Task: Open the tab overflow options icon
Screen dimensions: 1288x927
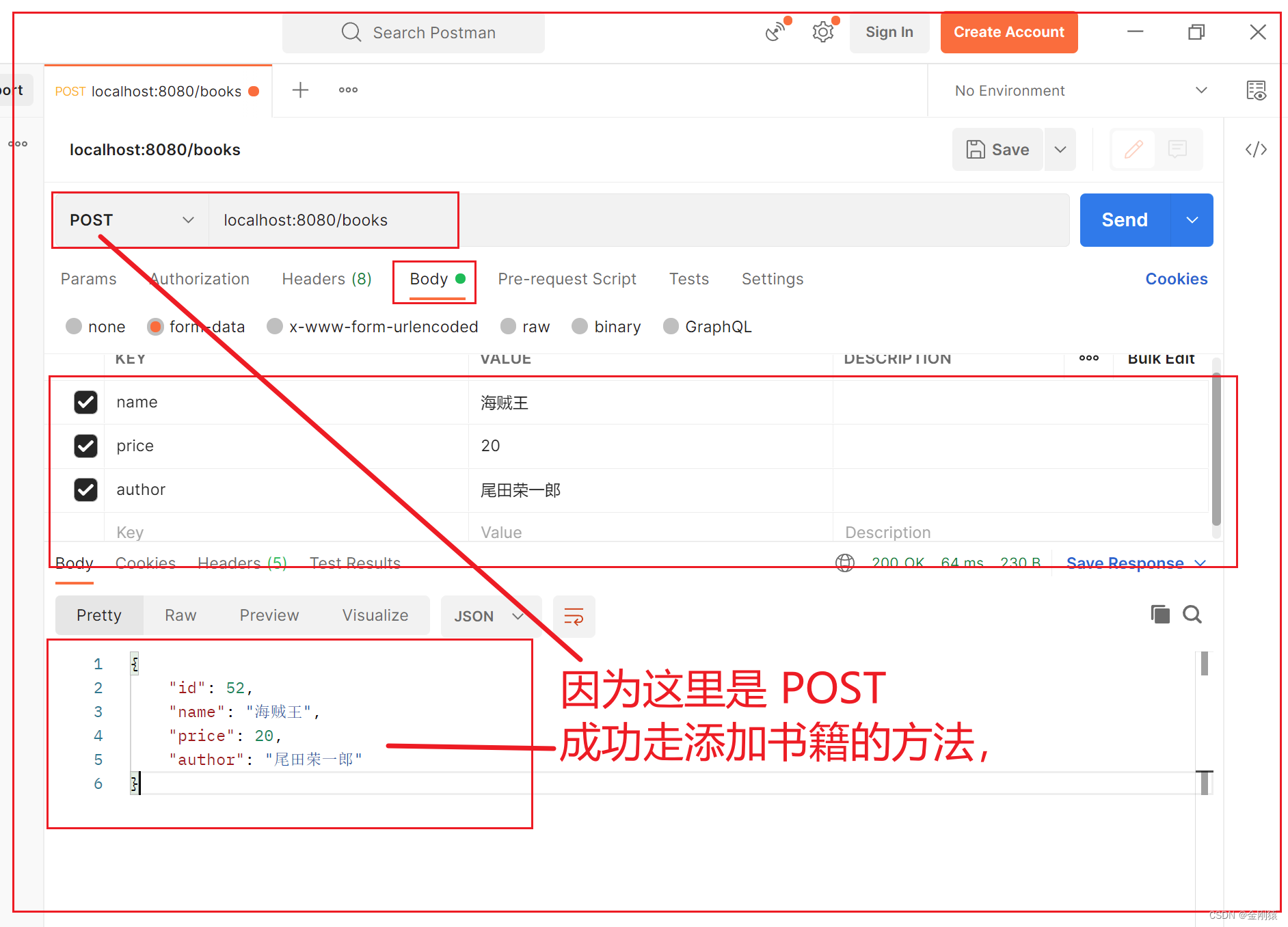Action: point(348,90)
